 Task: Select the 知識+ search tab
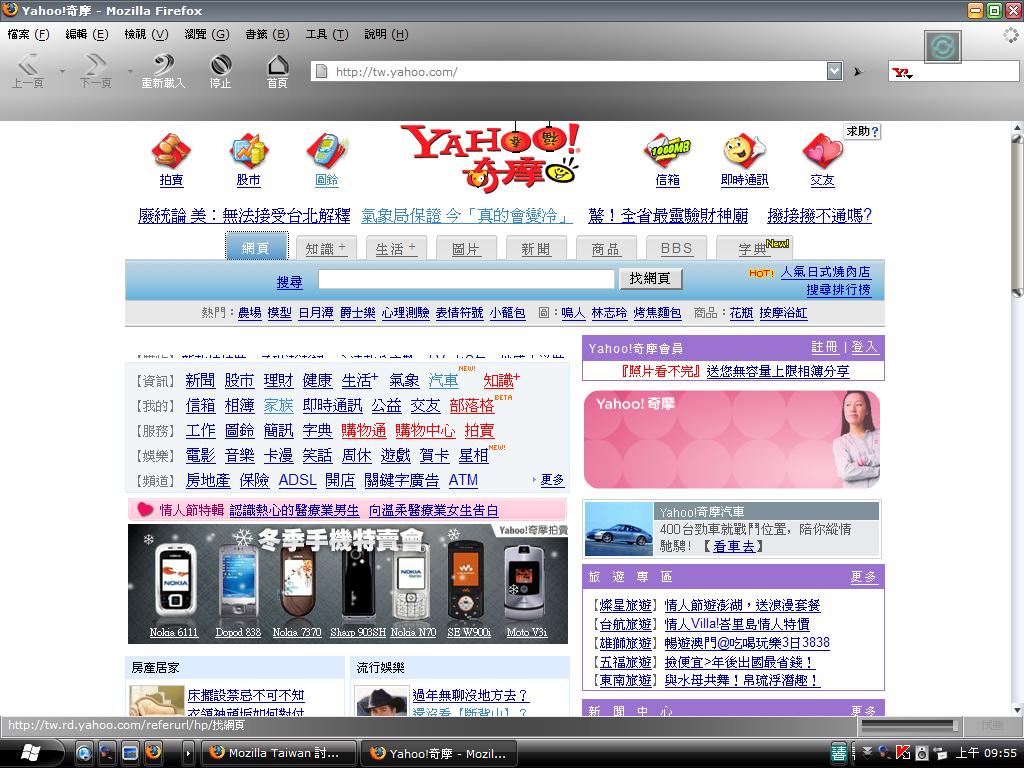point(326,248)
